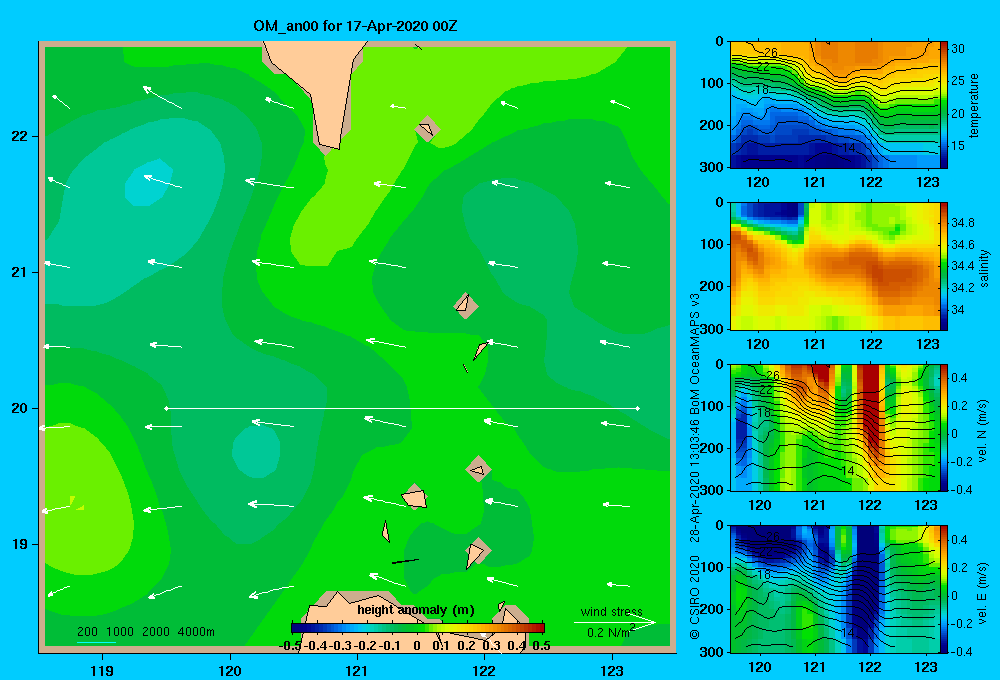This screenshot has height=680, width=1000.
Task: Select the salinity color bar
Action: (944, 266)
